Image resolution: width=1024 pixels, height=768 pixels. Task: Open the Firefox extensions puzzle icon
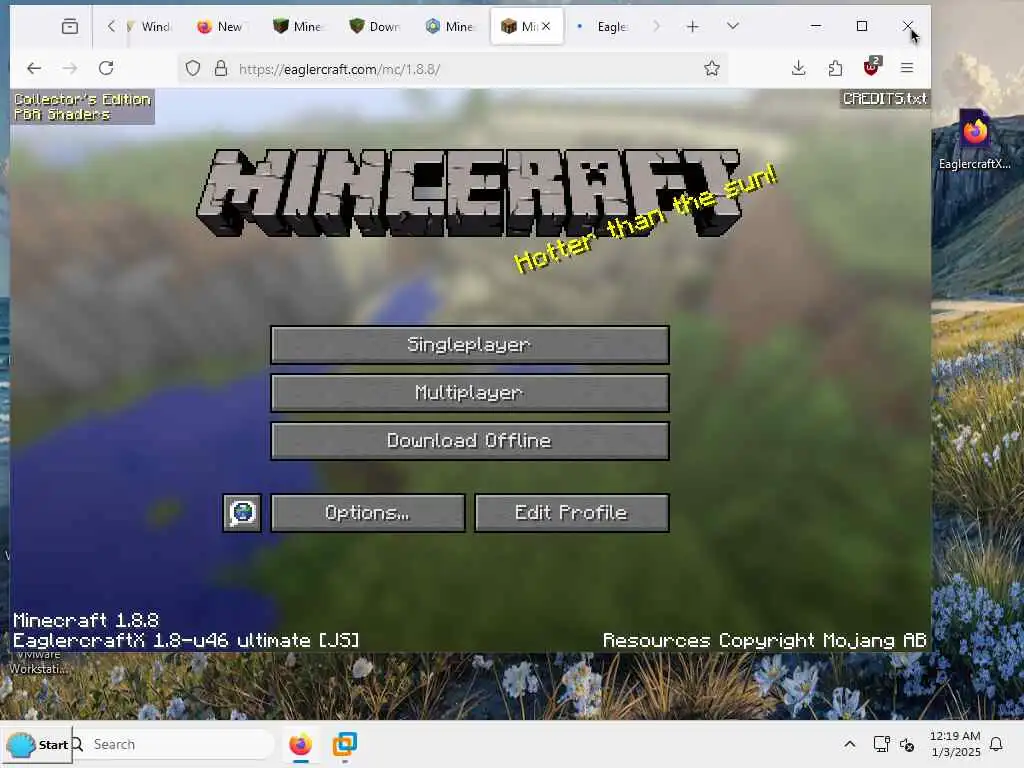click(835, 68)
